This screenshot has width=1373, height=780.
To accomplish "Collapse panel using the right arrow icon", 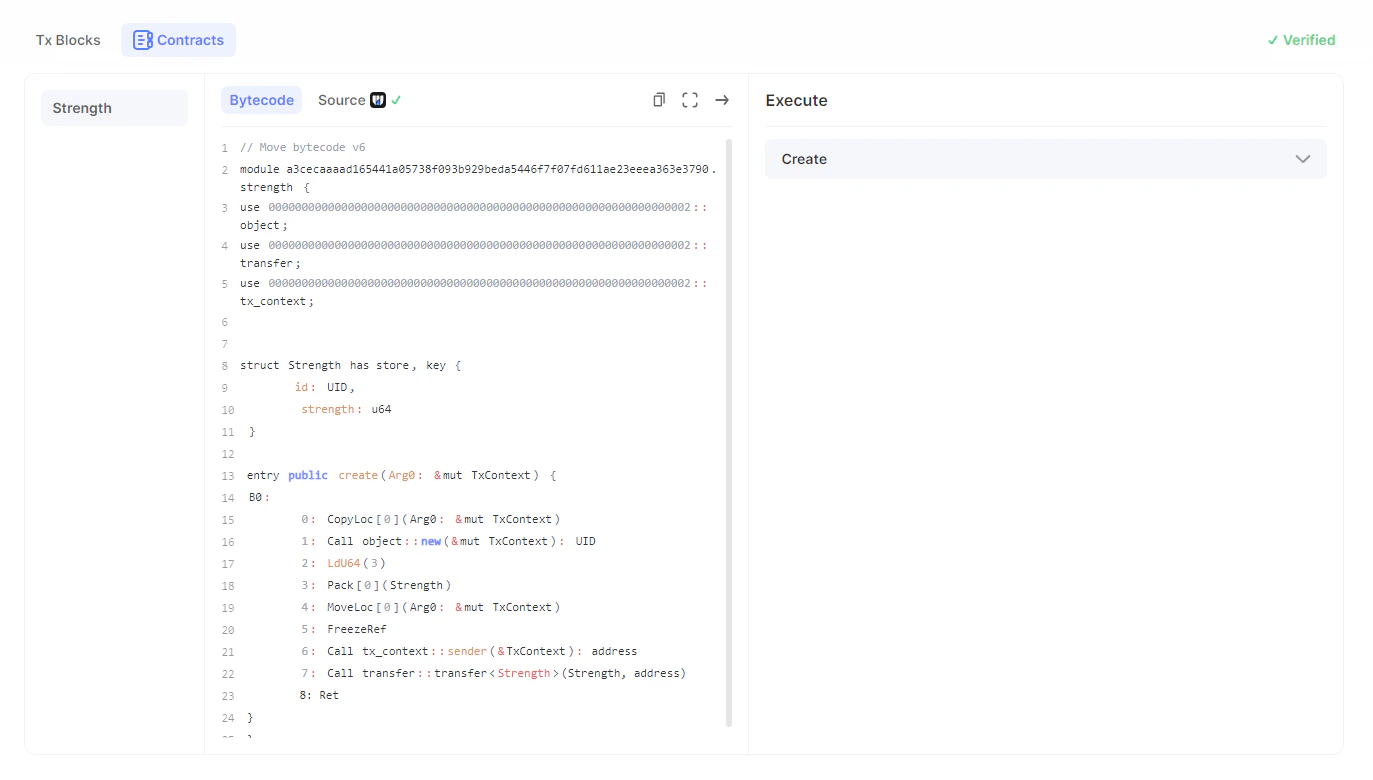I will pyautogui.click(x=722, y=100).
